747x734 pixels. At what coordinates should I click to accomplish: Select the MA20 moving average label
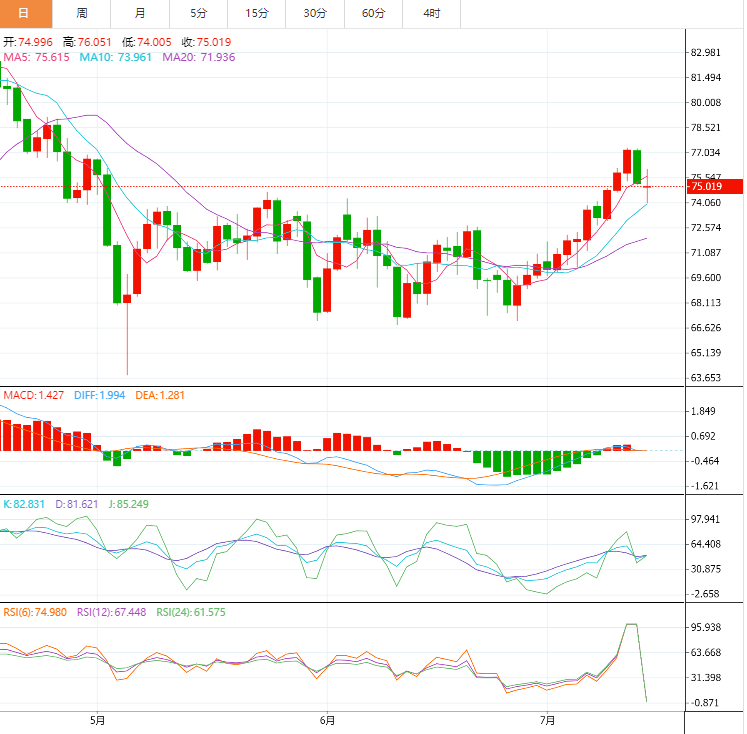tap(198, 58)
